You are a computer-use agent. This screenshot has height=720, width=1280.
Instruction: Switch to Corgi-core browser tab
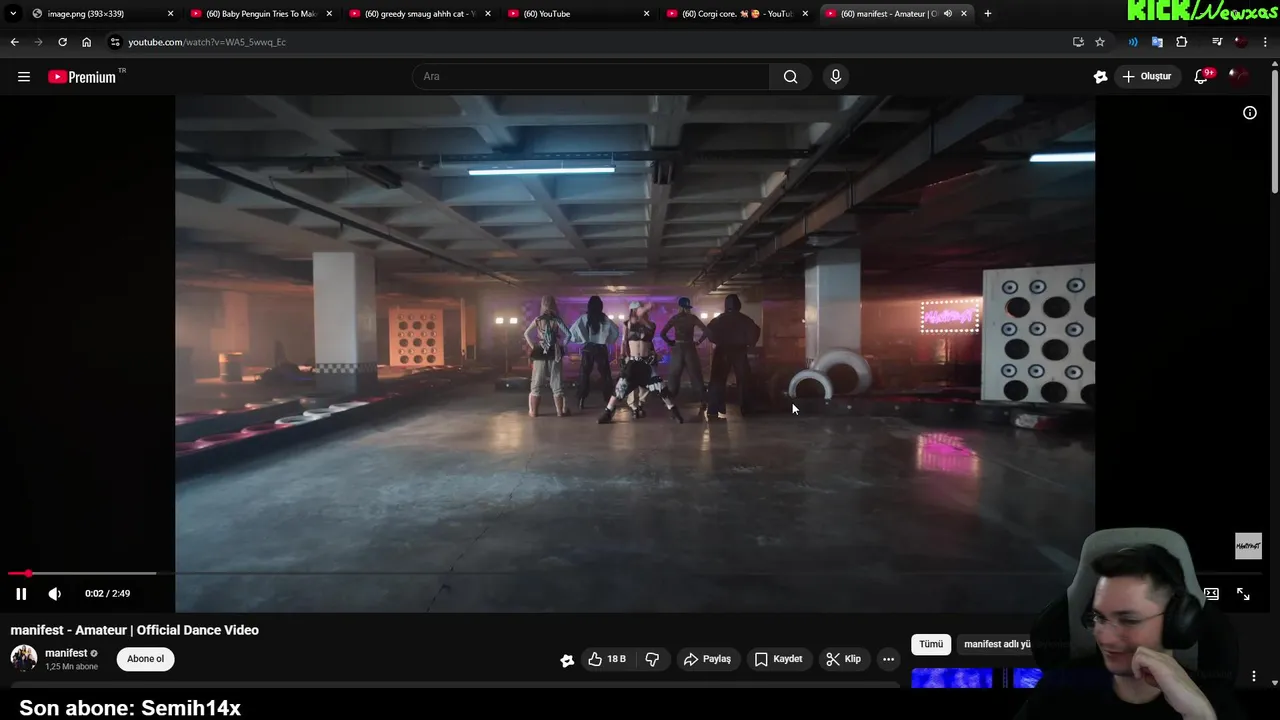click(x=737, y=14)
